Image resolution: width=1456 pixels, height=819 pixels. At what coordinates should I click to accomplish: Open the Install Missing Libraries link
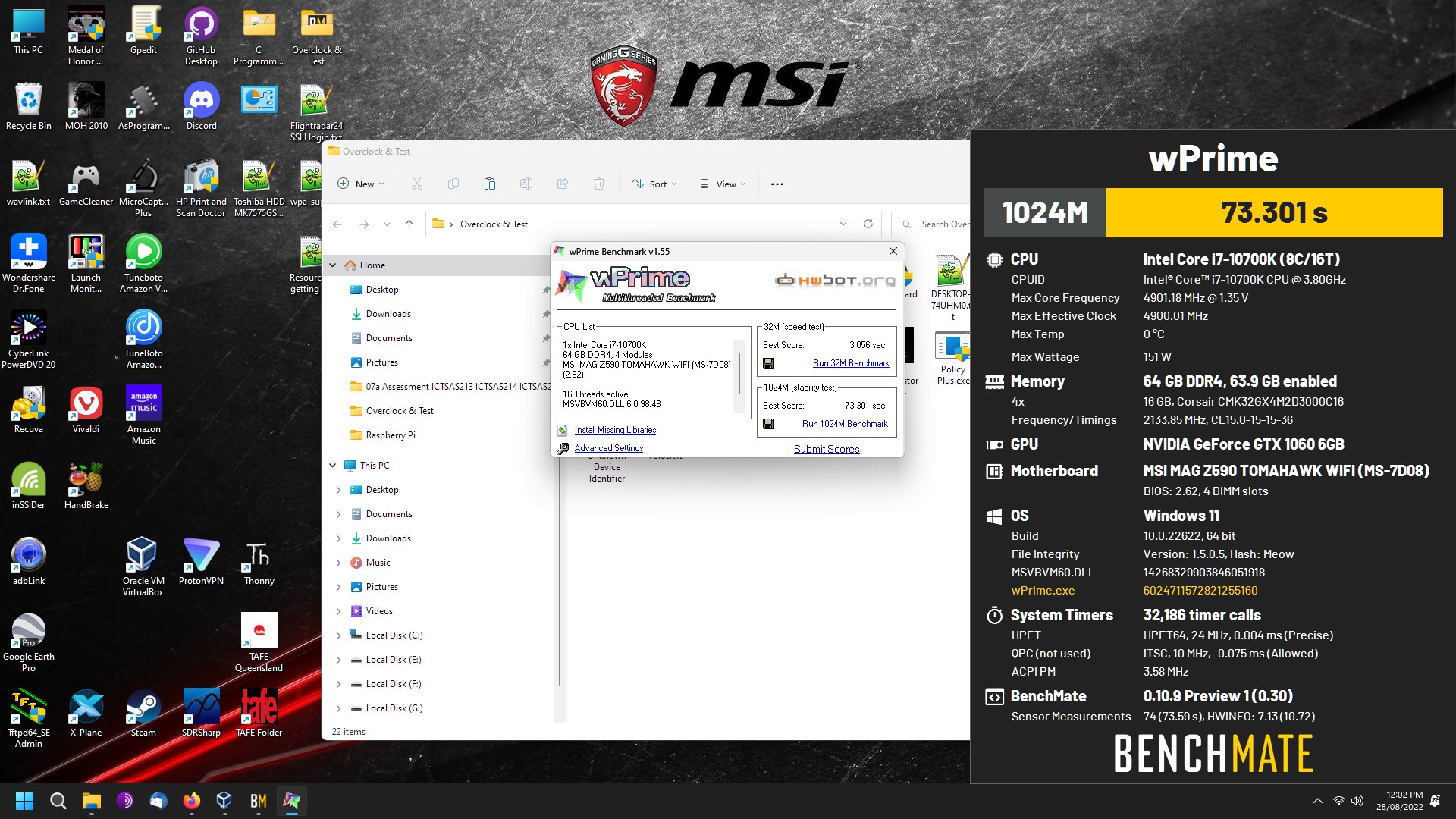[615, 430]
